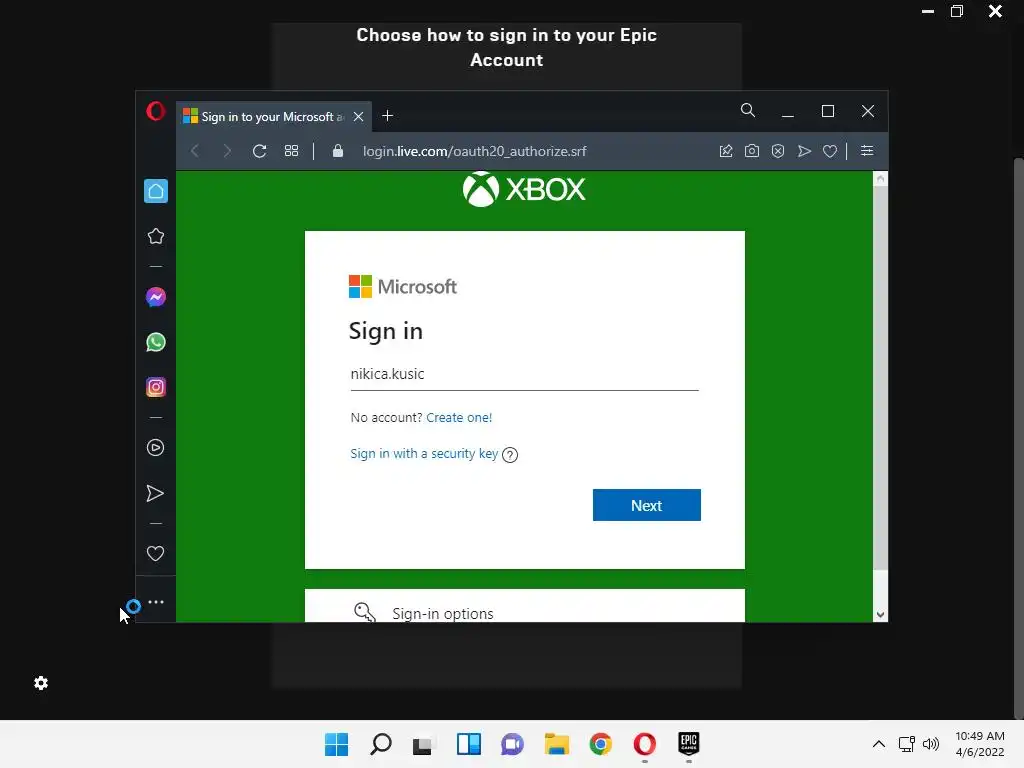The width and height of the screenshot is (1024, 768).
Task: Open Opera sidebar Home icon
Action: click(x=156, y=191)
